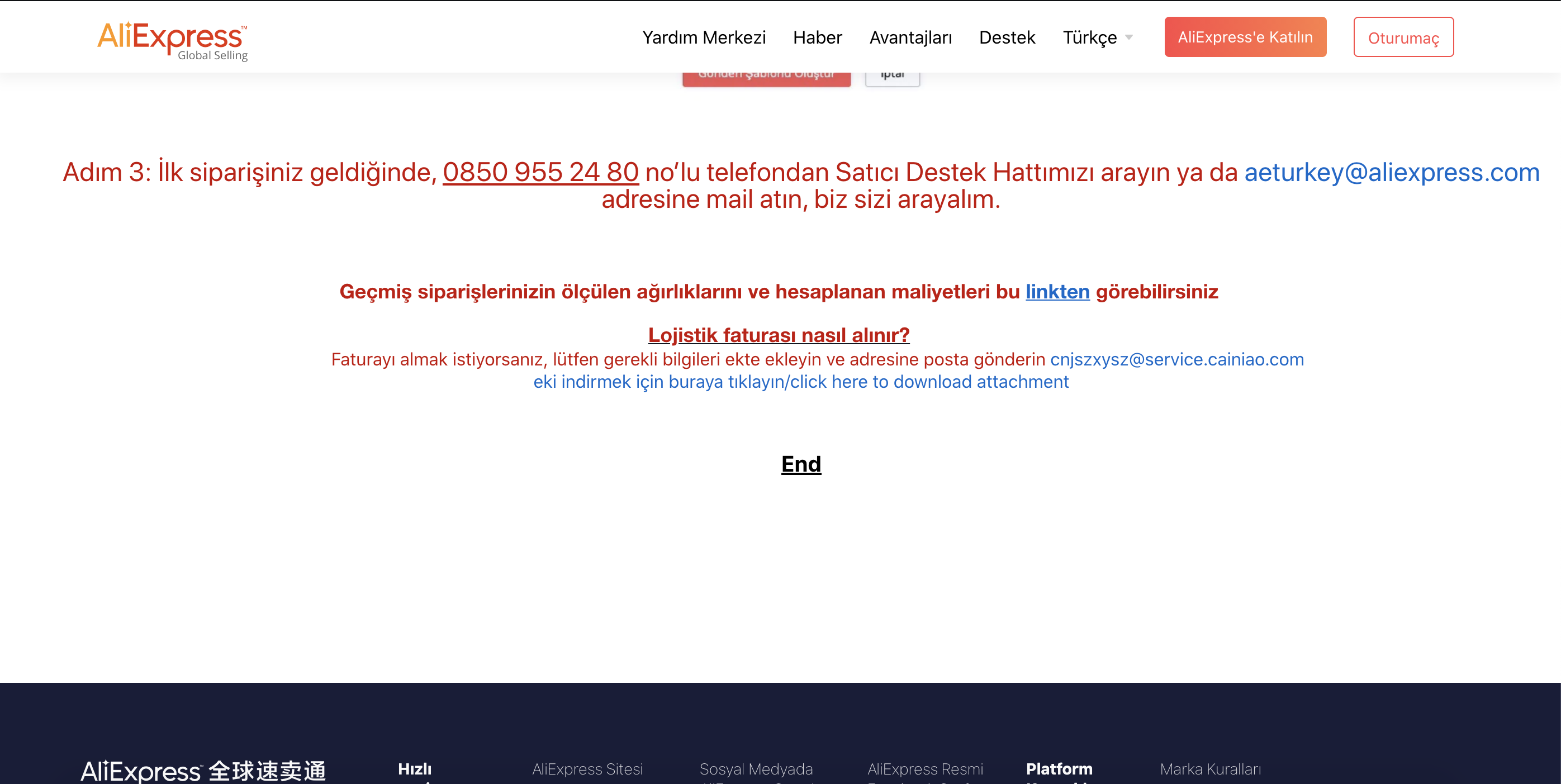This screenshot has height=784, width=1561.
Task: Call the 0850 955 24 80 phone link
Action: pos(540,172)
